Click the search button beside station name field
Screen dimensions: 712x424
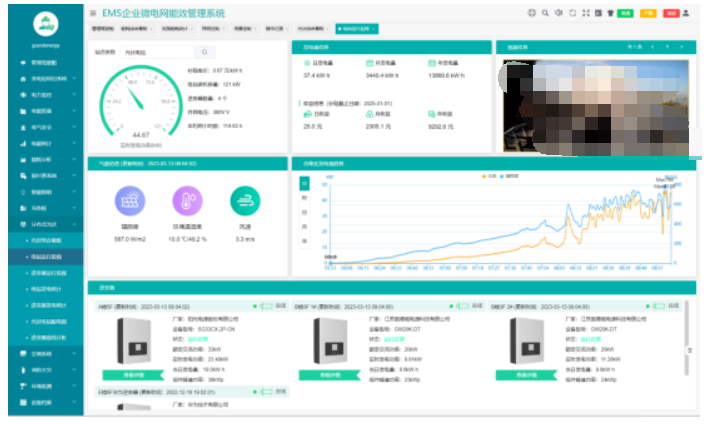point(204,52)
